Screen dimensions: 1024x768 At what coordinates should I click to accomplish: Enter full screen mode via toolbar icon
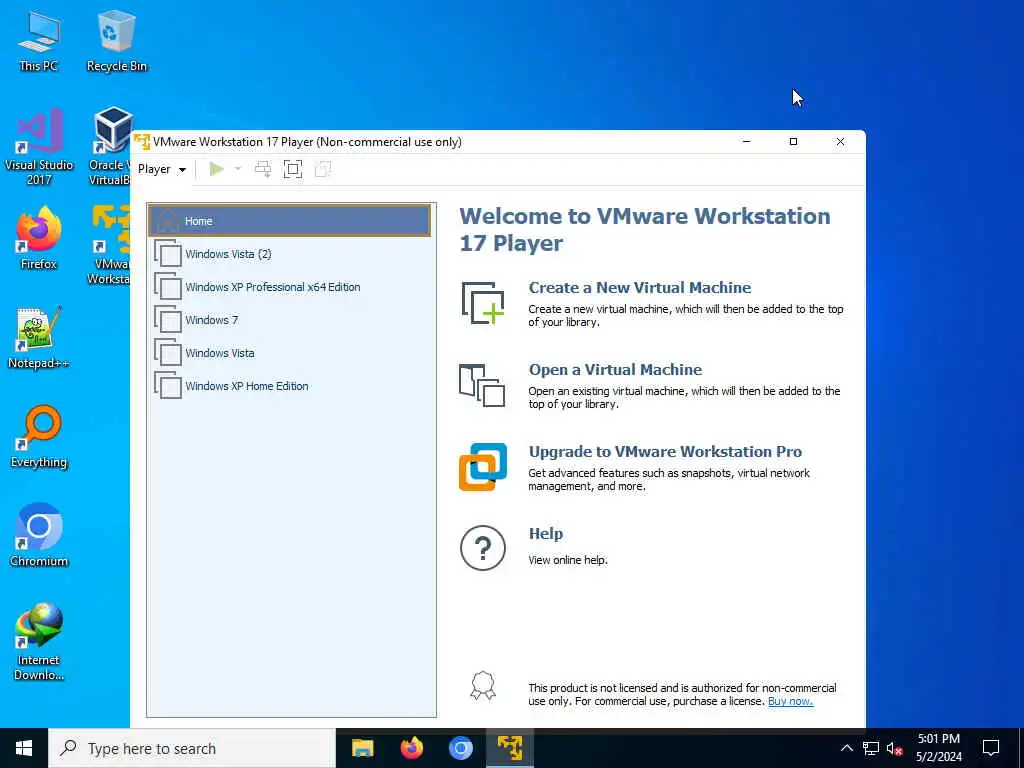[293, 169]
